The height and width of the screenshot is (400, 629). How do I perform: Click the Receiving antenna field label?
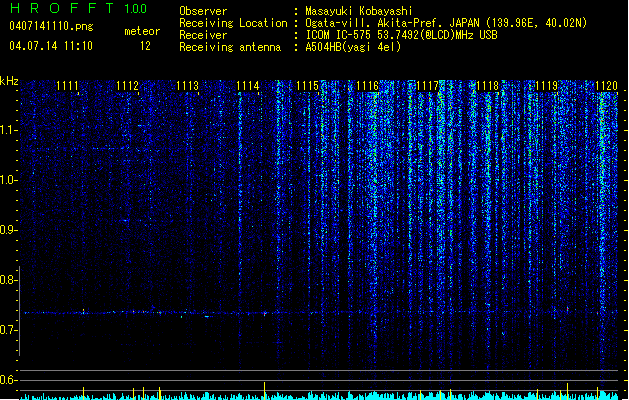pos(230,47)
